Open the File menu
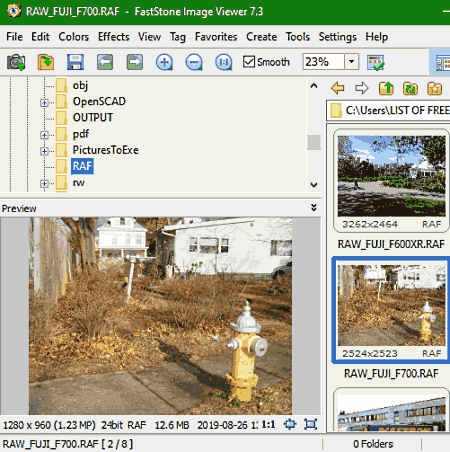The width and height of the screenshot is (450, 452). (14, 37)
